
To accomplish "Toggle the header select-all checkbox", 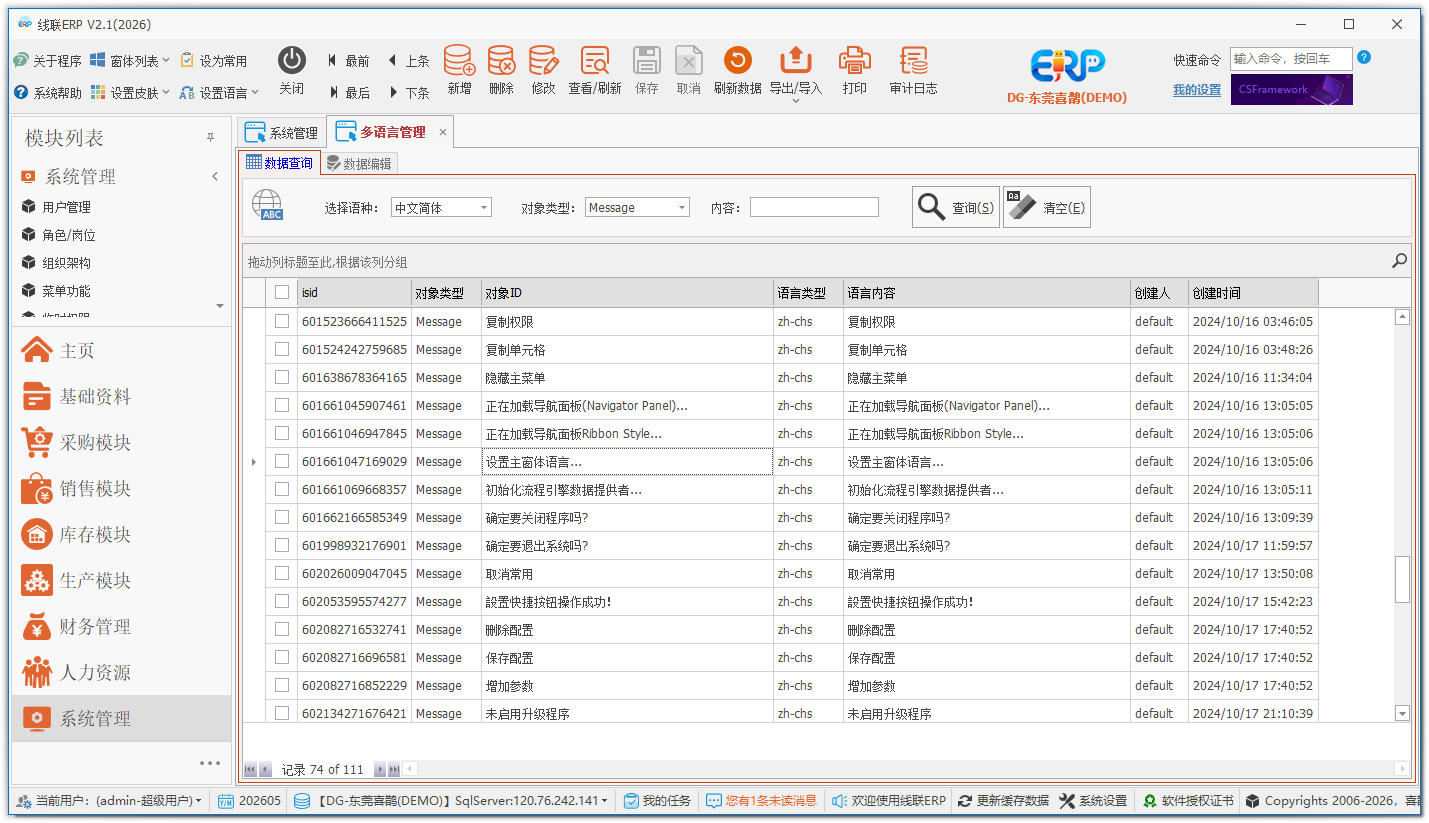I will 282,292.
